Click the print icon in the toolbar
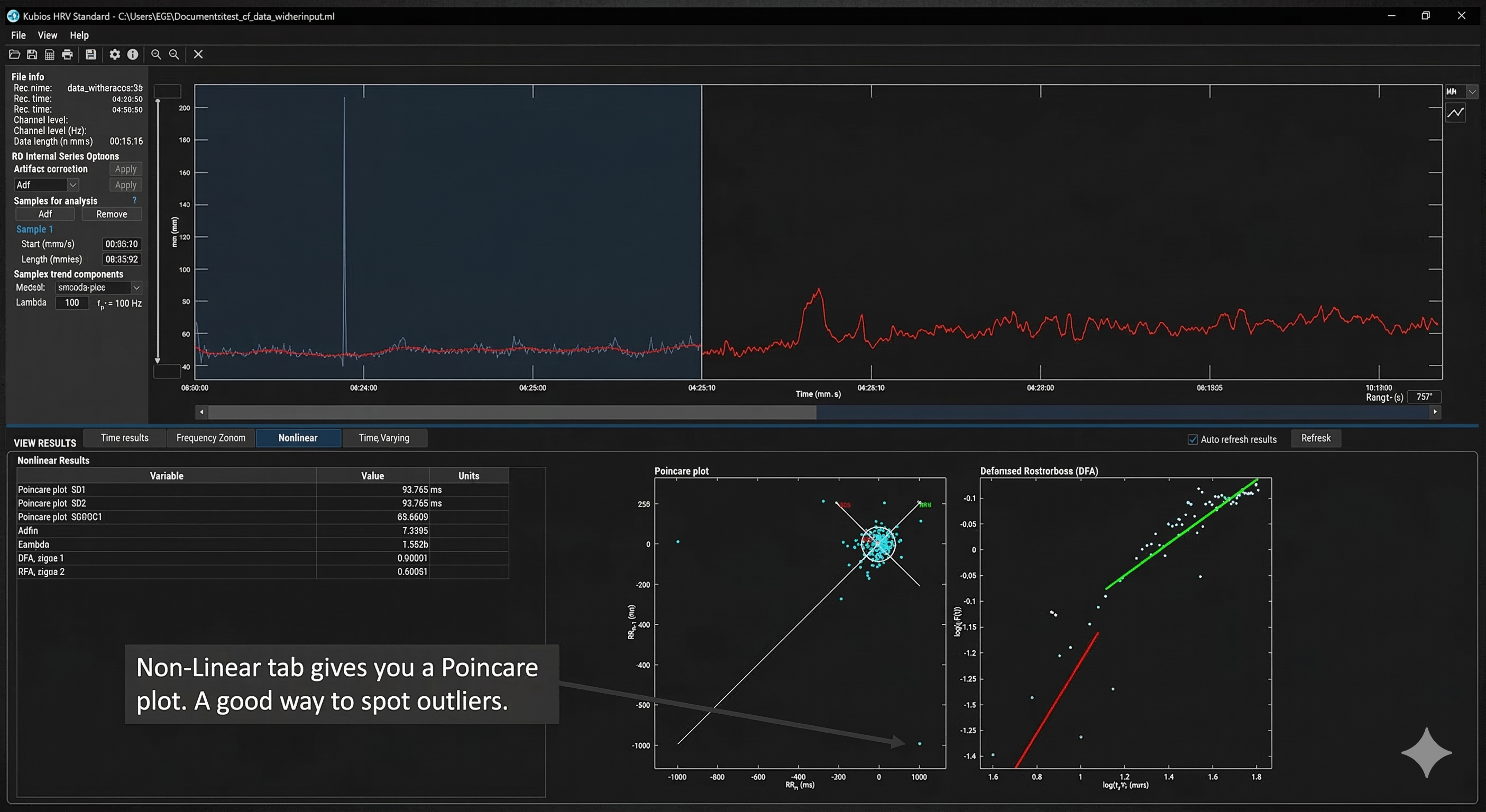The height and width of the screenshot is (812, 1486). [68, 54]
